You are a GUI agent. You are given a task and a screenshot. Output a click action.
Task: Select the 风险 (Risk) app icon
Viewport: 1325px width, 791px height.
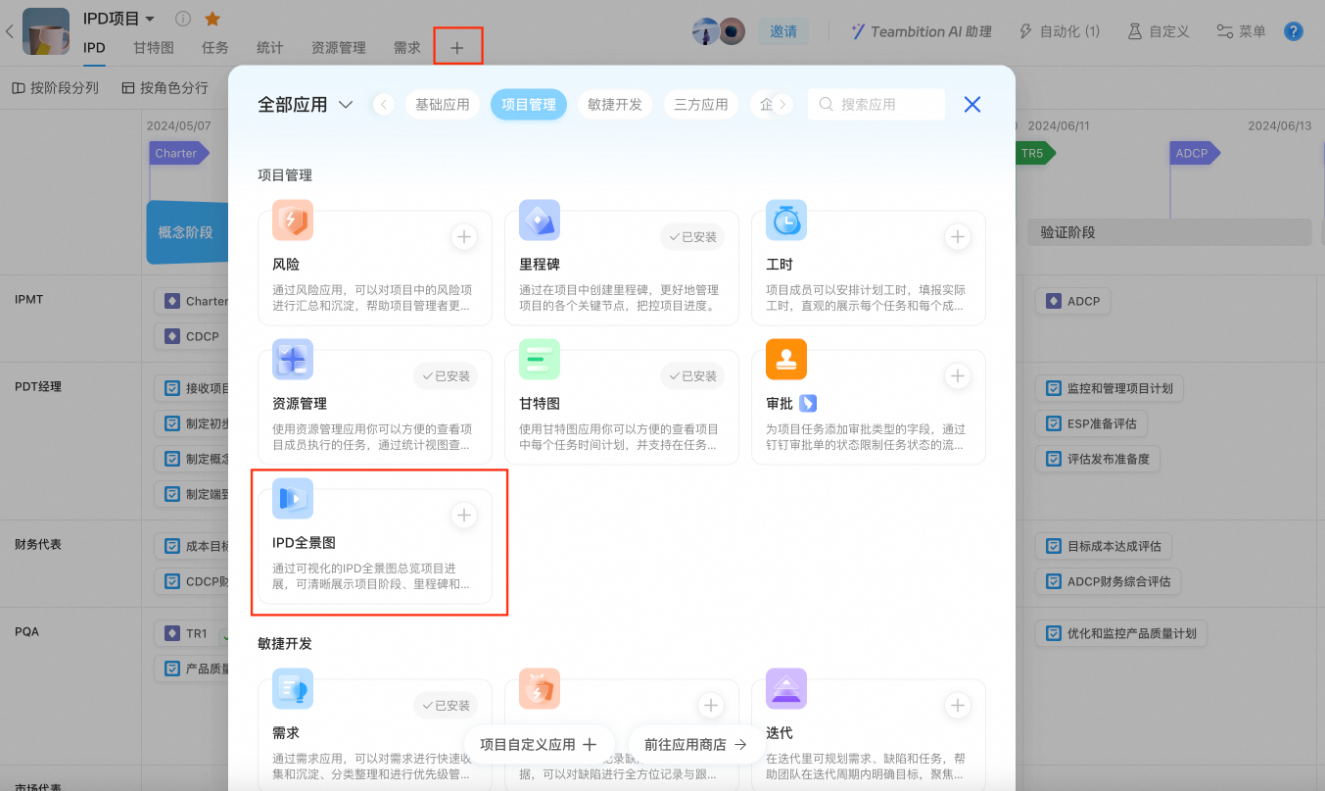coord(292,220)
